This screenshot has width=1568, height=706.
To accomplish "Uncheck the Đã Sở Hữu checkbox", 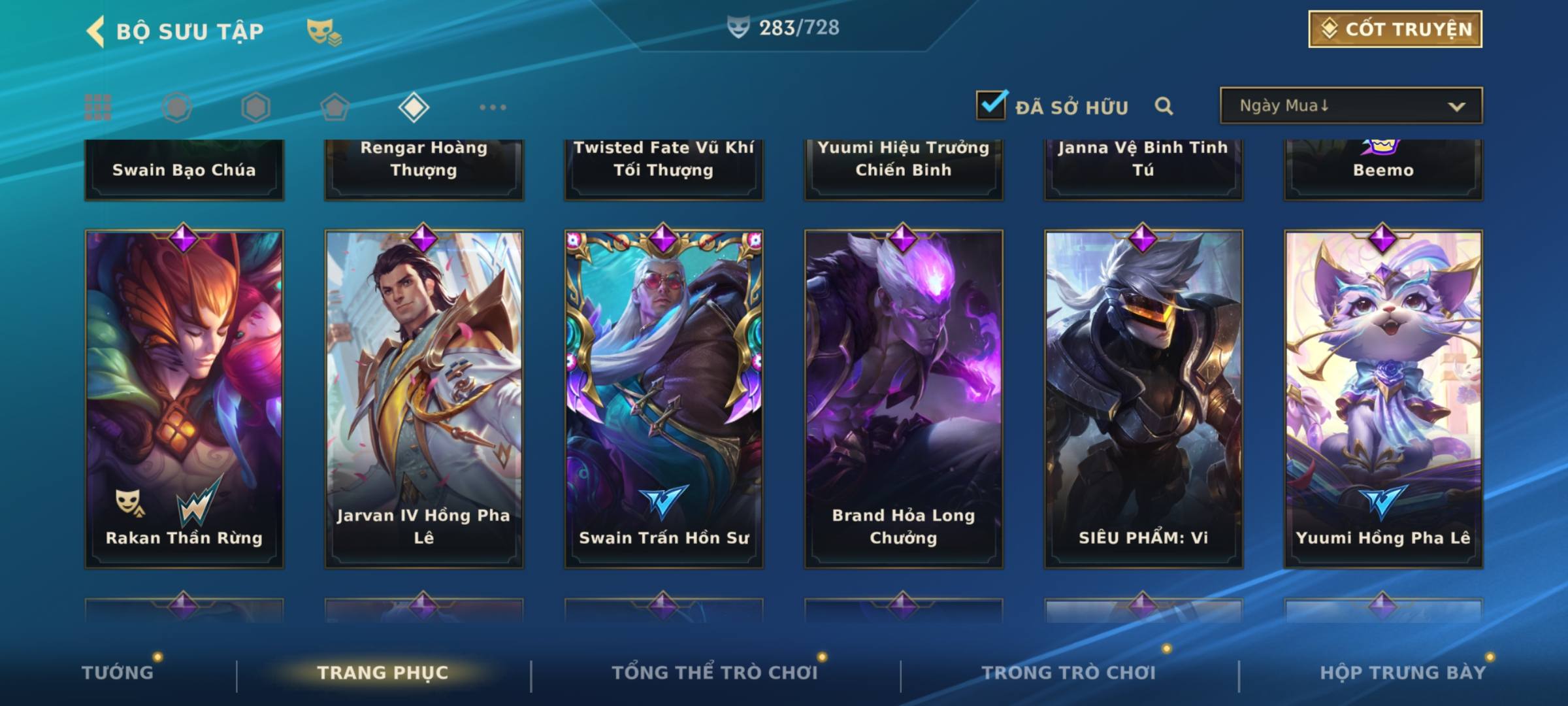I will pos(991,105).
